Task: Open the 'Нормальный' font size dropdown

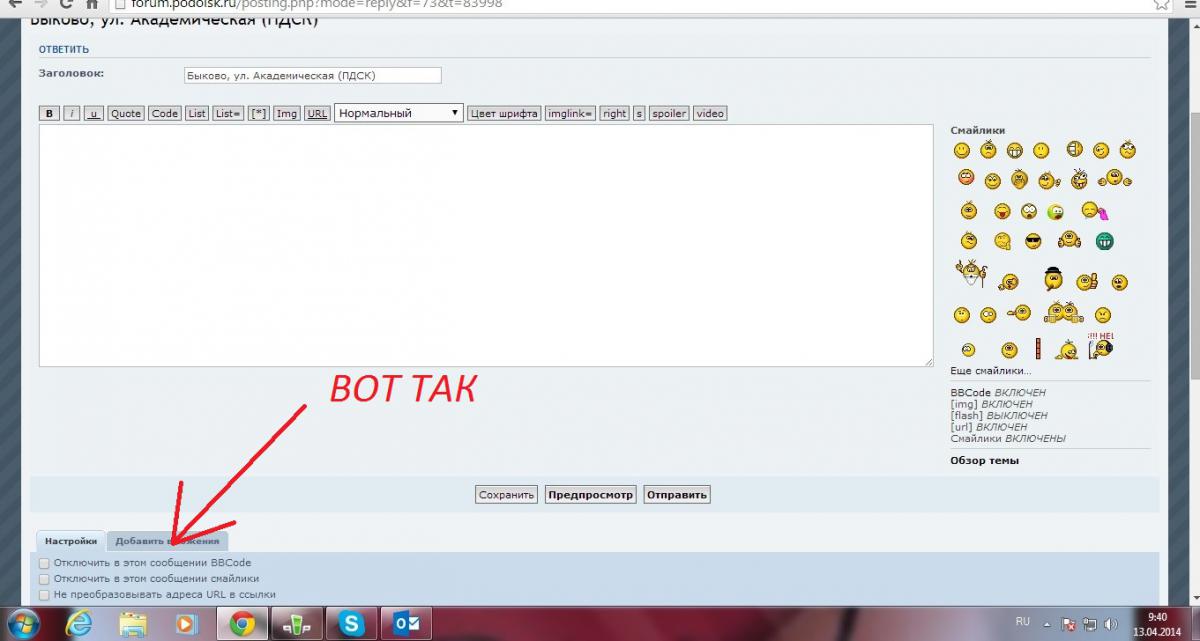Action: (399, 113)
